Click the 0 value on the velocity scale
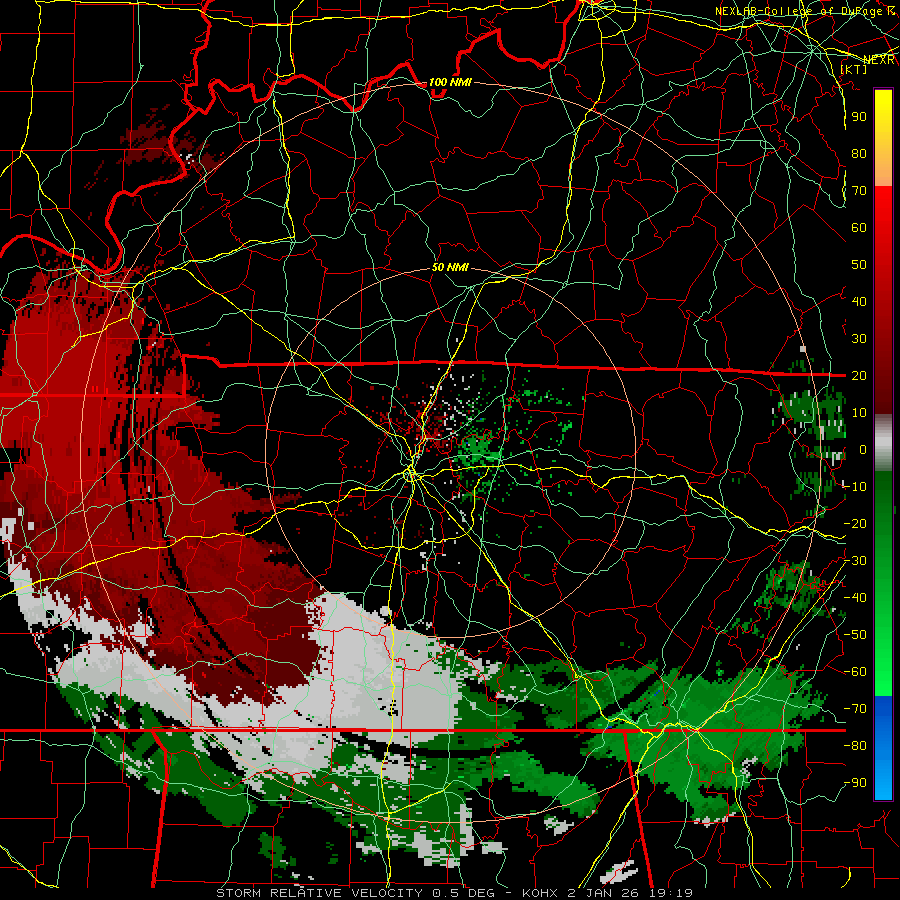The image size is (900, 900). 863,449
